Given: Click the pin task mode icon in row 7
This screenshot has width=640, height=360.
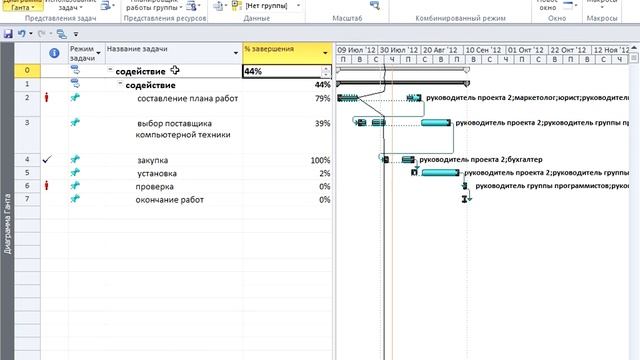Looking at the screenshot, I should [75, 199].
